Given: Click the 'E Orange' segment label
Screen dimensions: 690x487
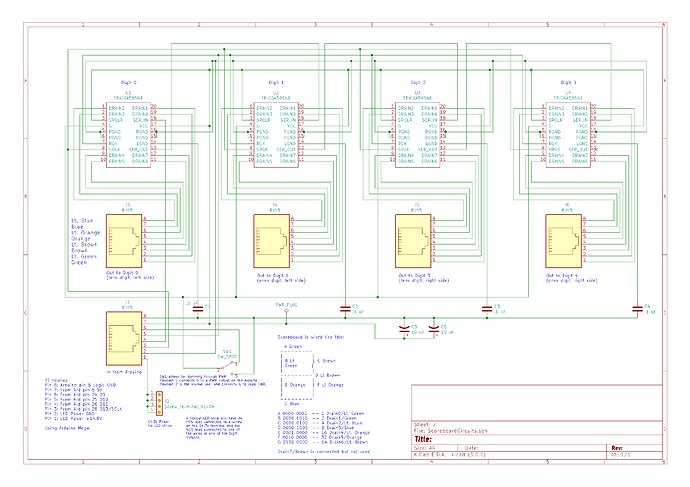Looking at the screenshot, I should pos(295,384).
